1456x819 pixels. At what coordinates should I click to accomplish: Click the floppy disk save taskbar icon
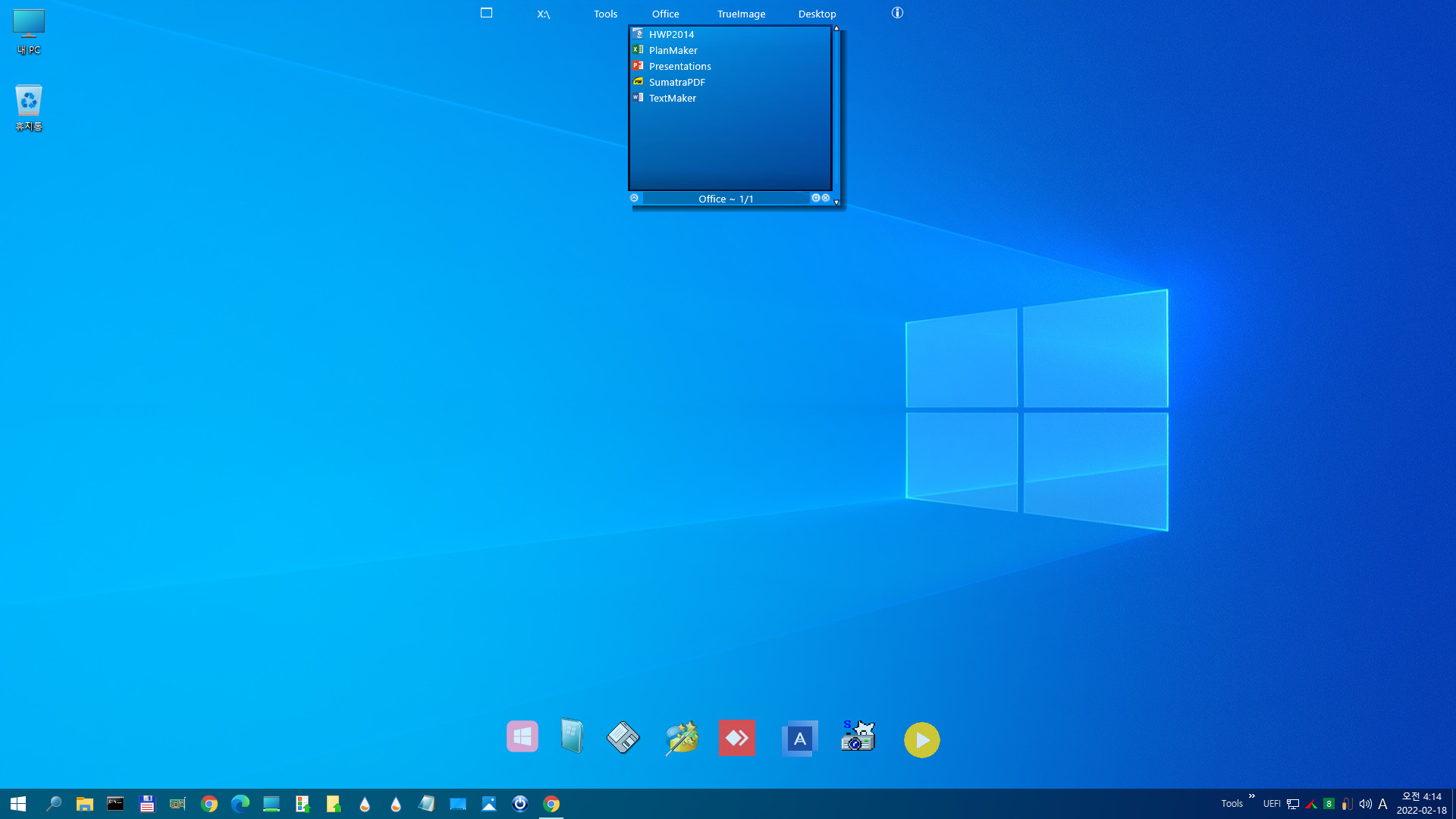point(146,804)
